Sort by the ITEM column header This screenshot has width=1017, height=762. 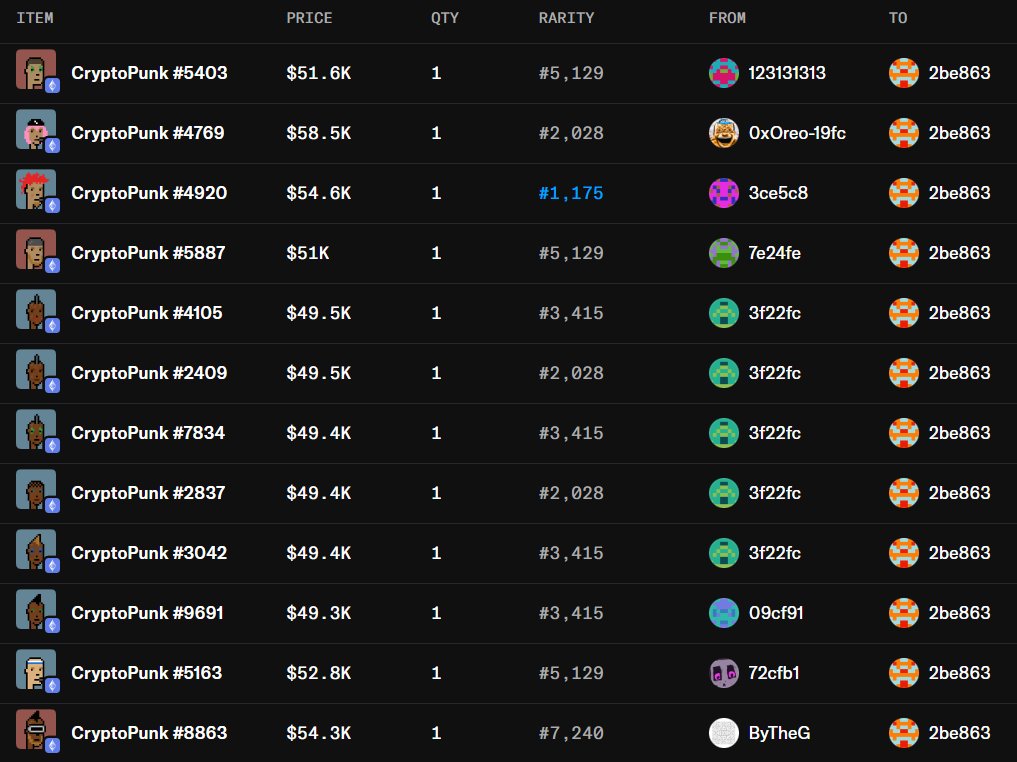coord(35,18)
